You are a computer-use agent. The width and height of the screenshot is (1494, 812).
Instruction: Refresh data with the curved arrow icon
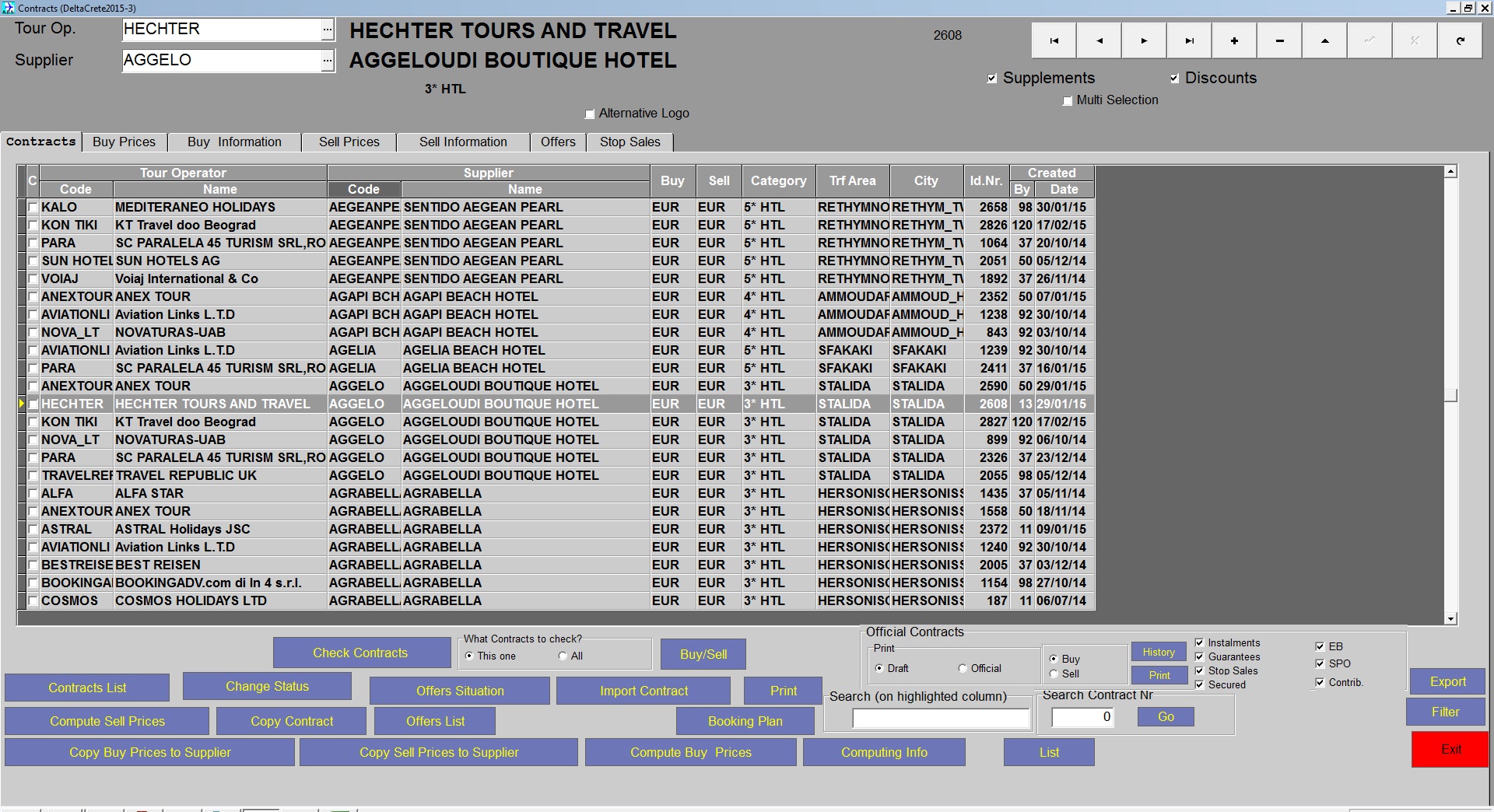tap(1460, 40)
